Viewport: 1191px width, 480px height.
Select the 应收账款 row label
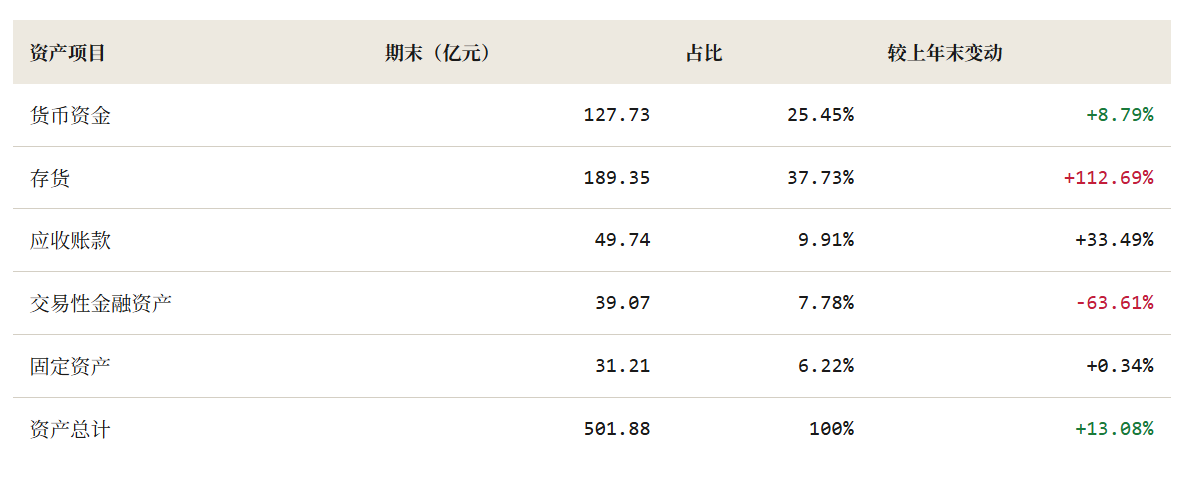click(x=70, y=241)
